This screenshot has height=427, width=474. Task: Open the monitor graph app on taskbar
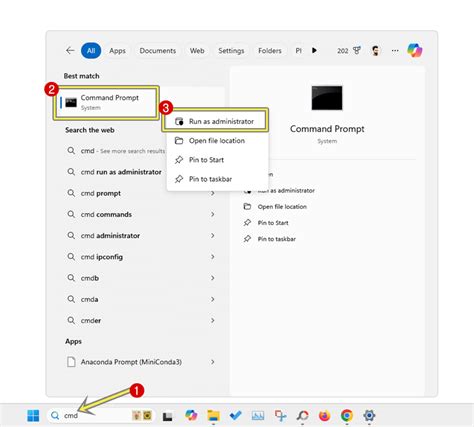[x=258, y=415]
